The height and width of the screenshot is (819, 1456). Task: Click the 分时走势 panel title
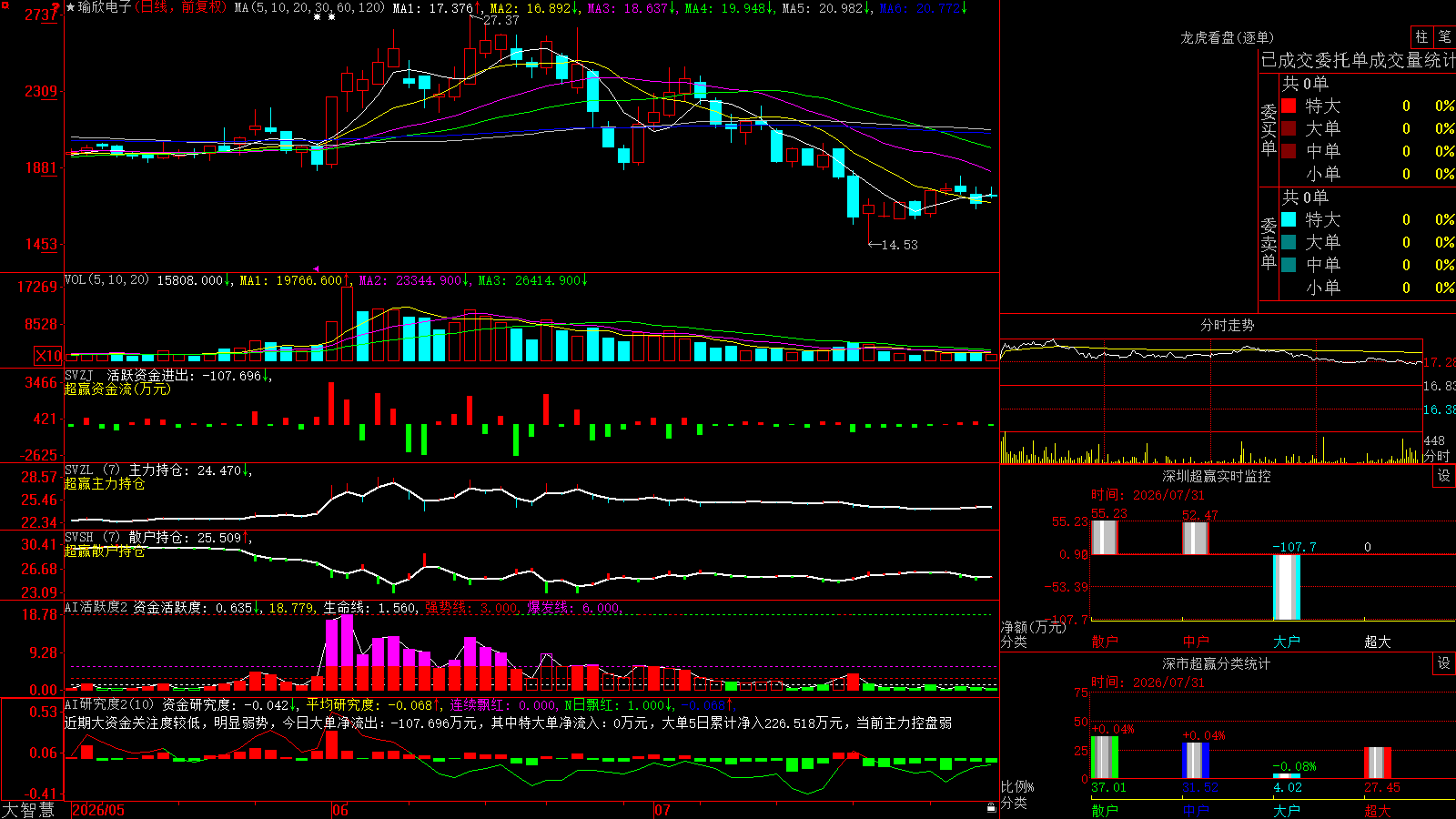[x=1227, y=325]
